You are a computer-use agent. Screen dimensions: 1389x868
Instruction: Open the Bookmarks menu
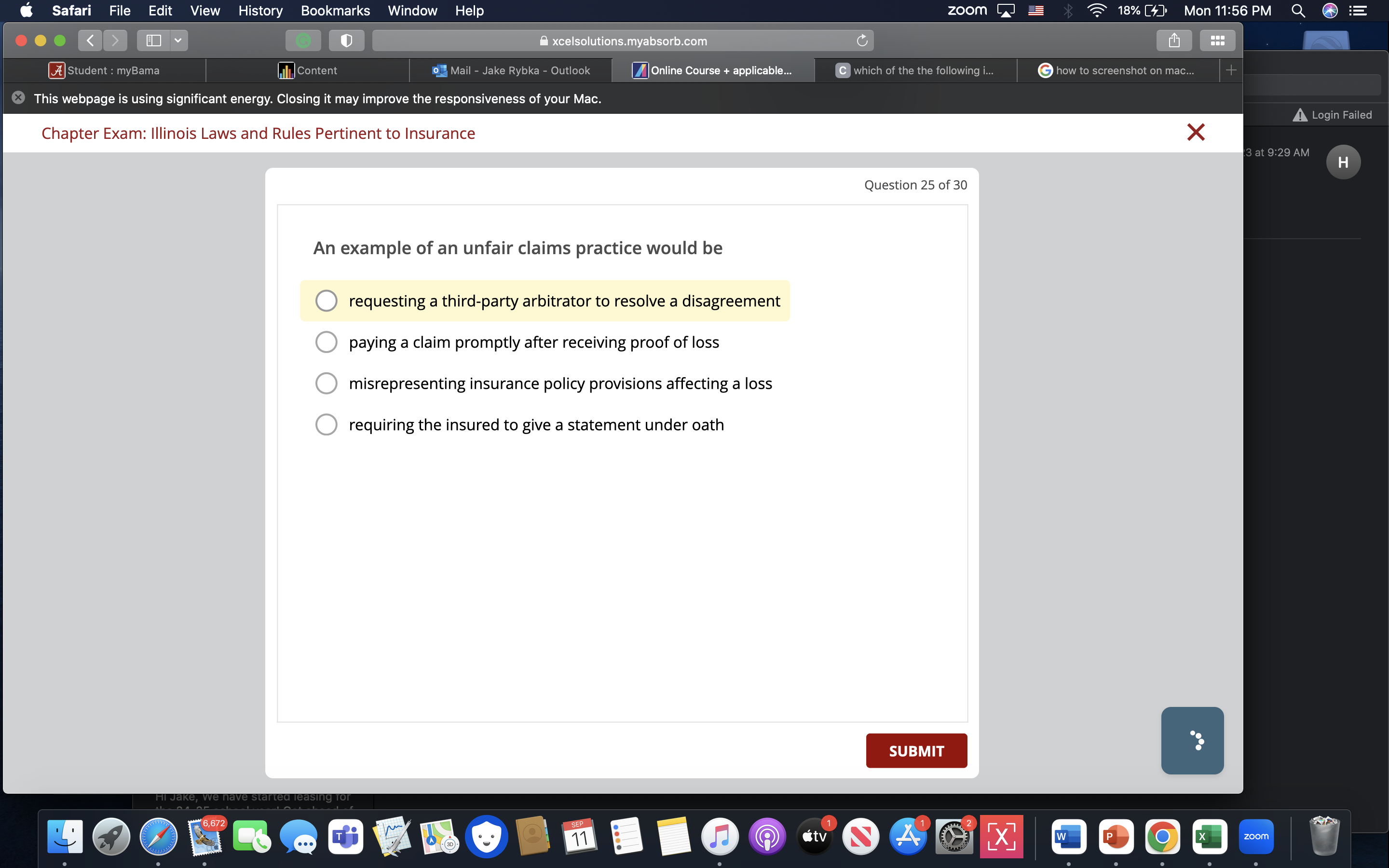(335, 10)
